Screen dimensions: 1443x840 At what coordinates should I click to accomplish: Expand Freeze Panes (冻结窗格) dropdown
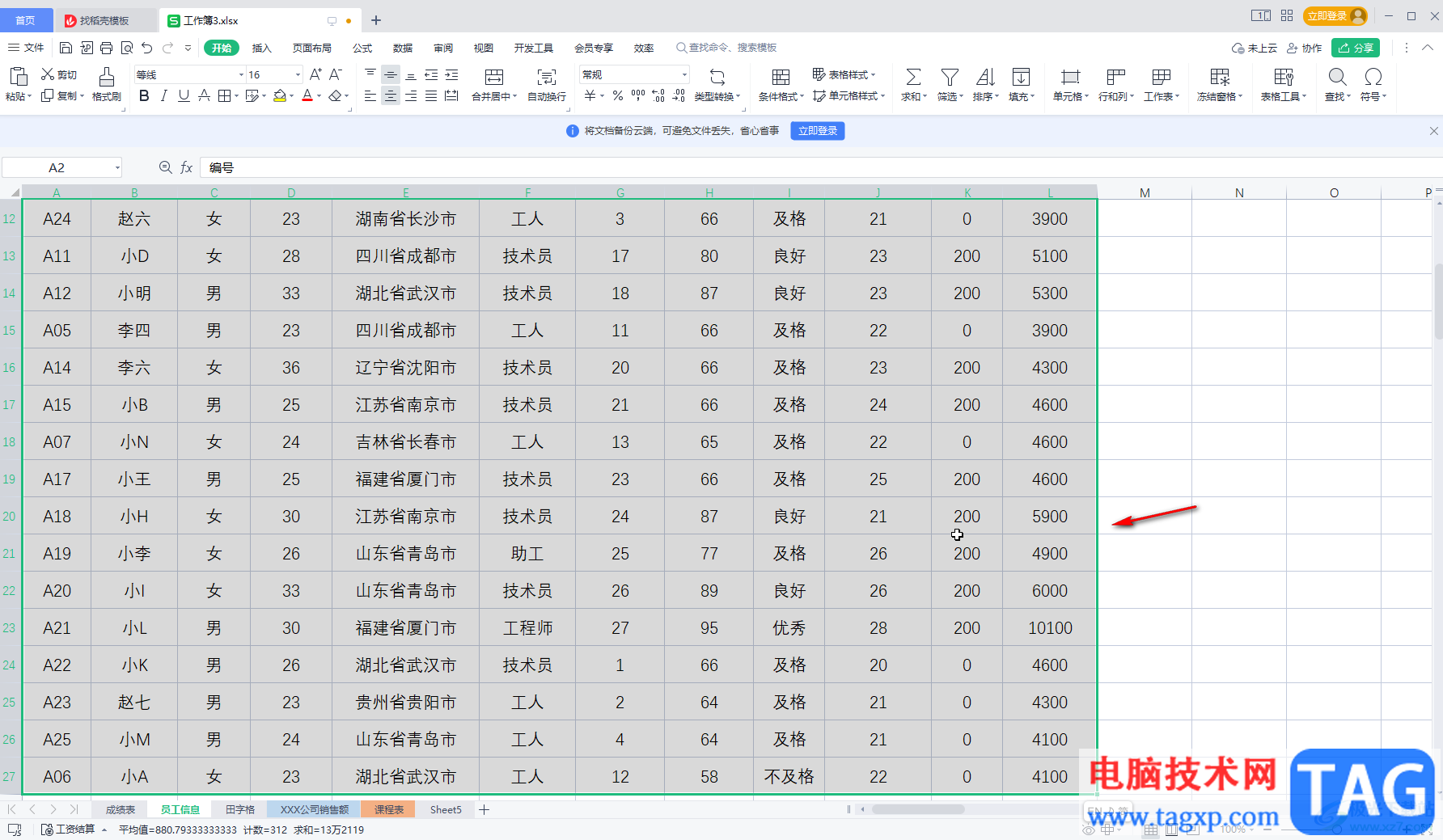pyautogui.click(x=1240, y=97)
